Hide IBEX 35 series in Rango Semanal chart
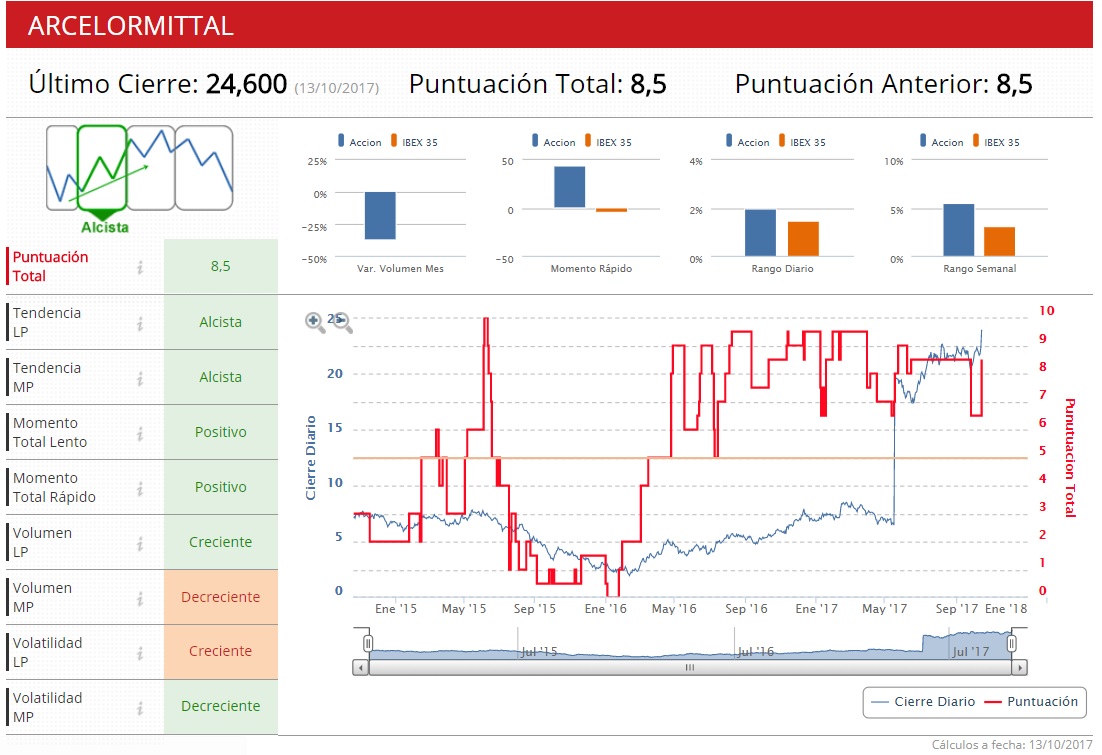The image size is (1102, 755). point(1000,142)
